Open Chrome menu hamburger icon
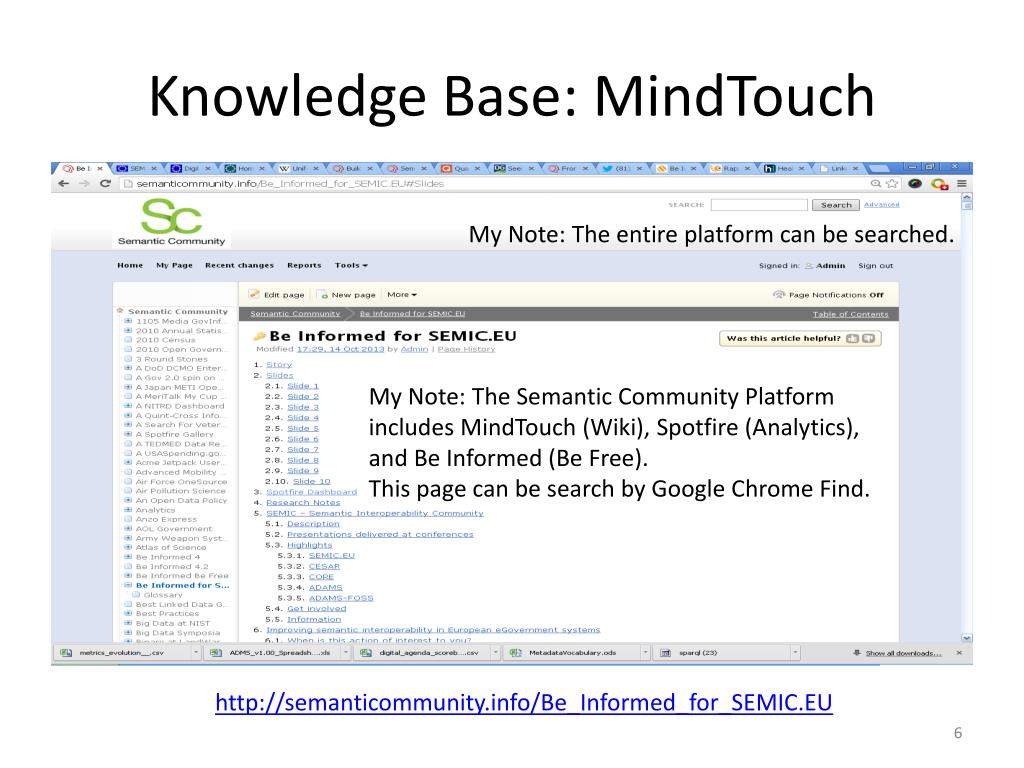Image resolution: width=1024 pixels, height=768 pixels. (x=962, y=184)
